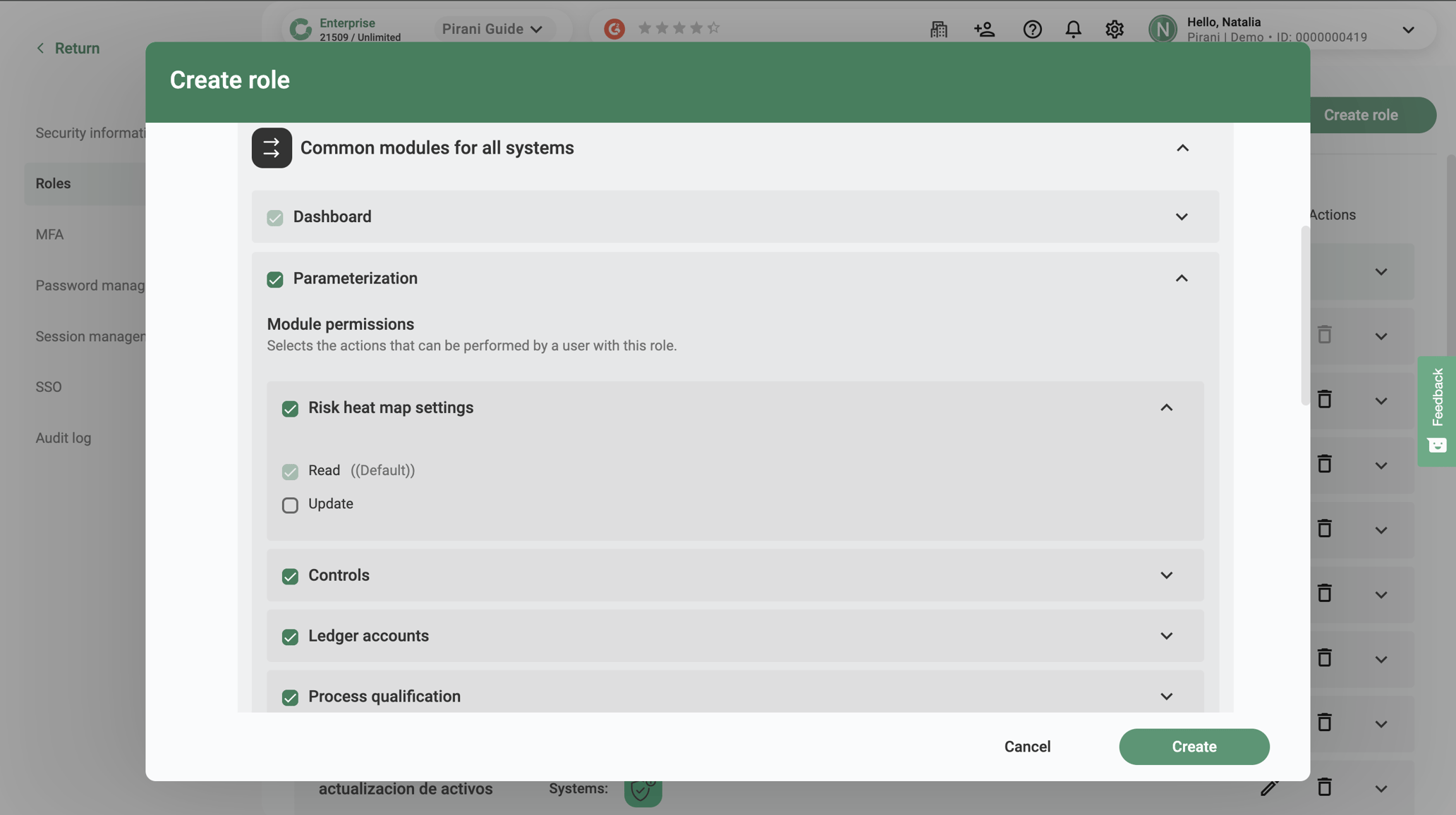Viewport: 1456px width, 815px height.
Task: Click the Common modules transfer icon in the modal
Action: 271,147
